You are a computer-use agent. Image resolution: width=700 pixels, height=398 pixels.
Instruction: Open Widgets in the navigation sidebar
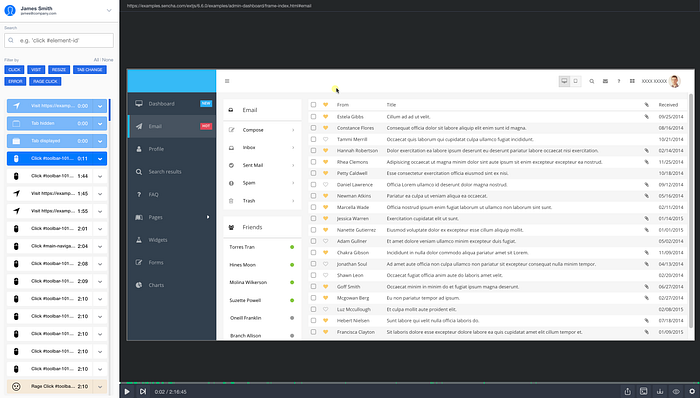click(171, 240)
